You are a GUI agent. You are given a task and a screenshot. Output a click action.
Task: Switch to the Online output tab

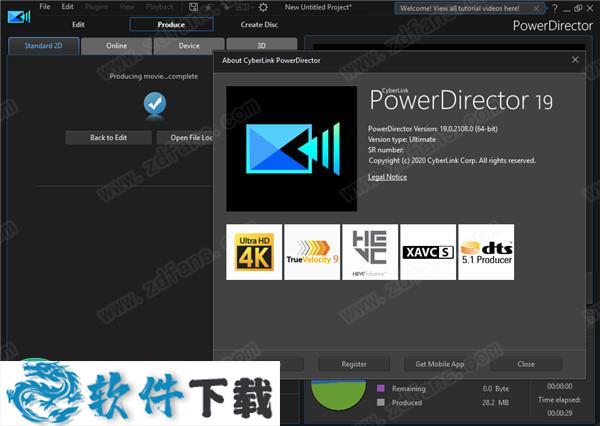[116, 46]
